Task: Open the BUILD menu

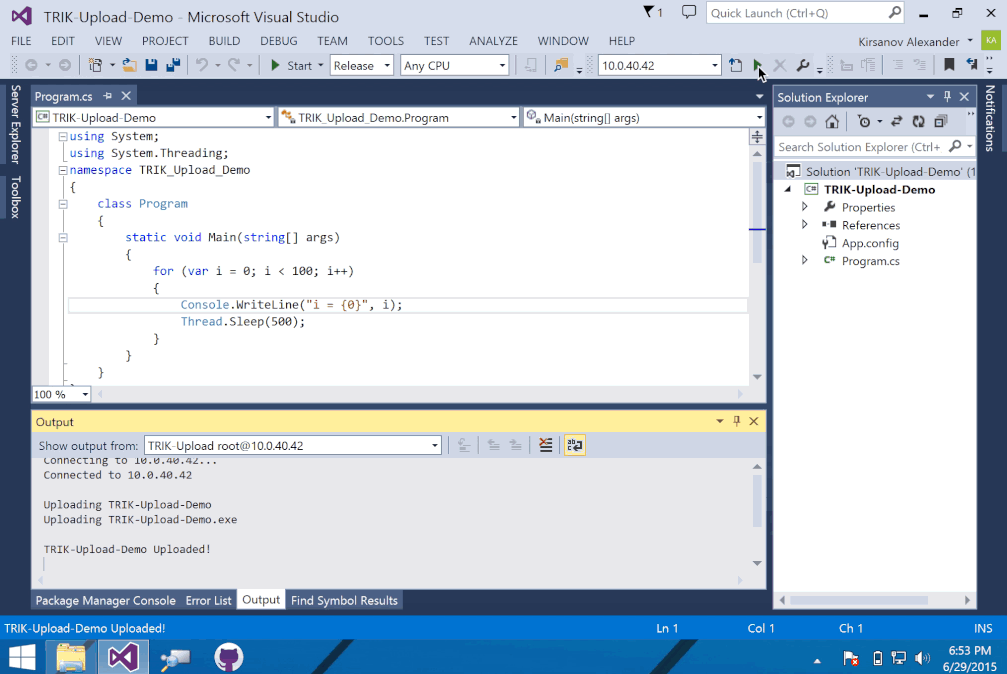Action: (x=224, y=40)
